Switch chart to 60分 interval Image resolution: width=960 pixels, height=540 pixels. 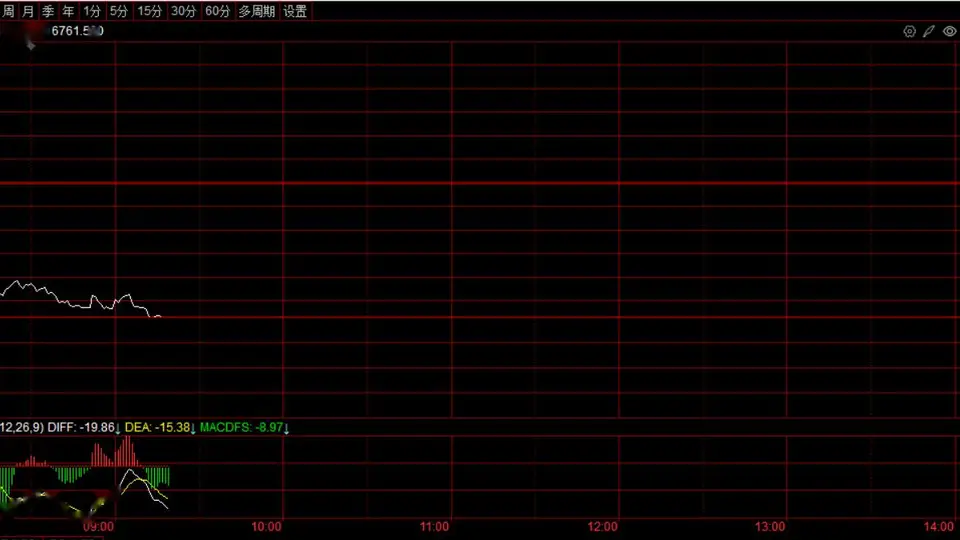(x=217, y=11)
